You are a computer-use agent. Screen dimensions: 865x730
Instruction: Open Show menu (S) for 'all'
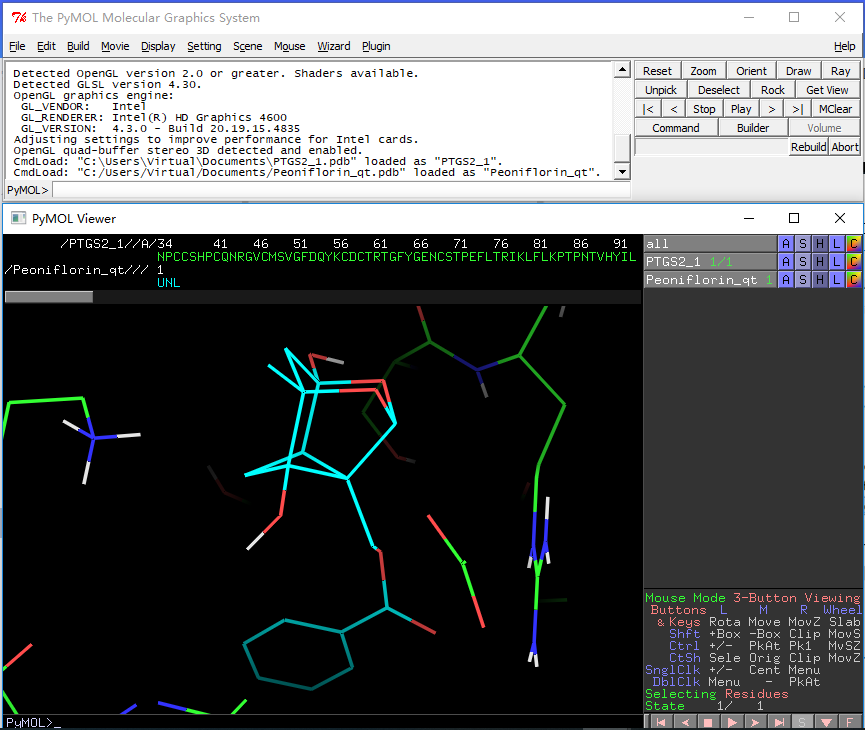coord(803,243)
